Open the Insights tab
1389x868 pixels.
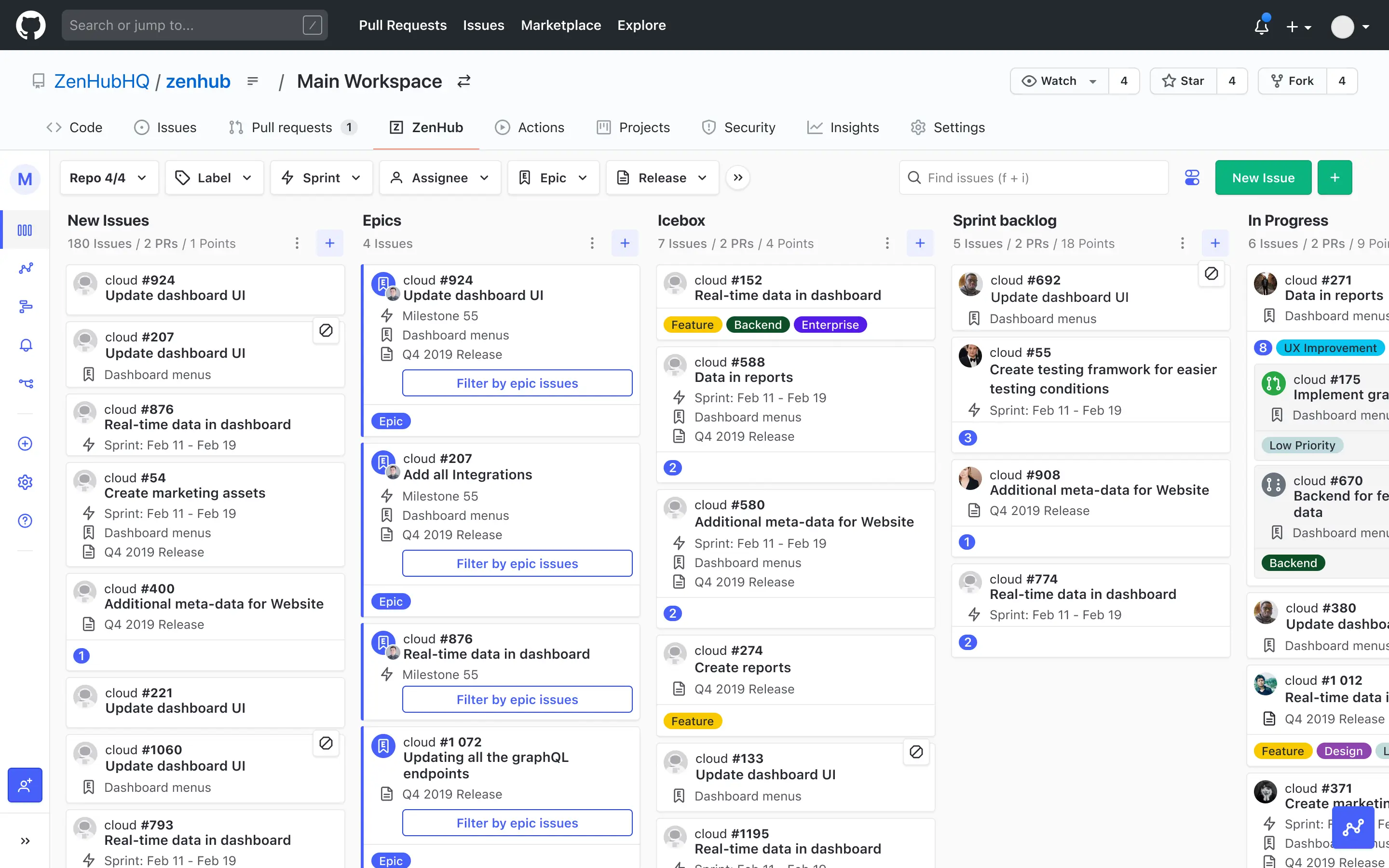point(843,127)
